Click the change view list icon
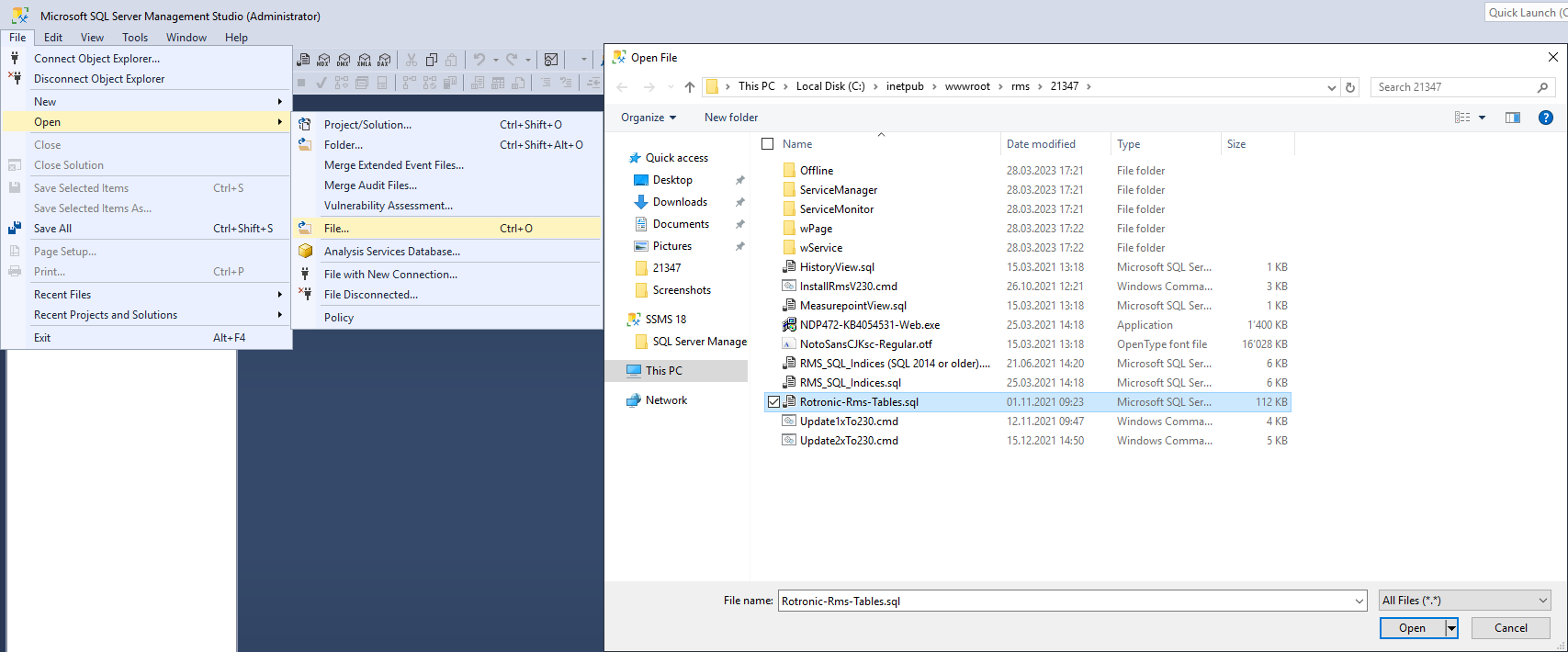Viewport: 1568px width, 652px height. 1462,118
